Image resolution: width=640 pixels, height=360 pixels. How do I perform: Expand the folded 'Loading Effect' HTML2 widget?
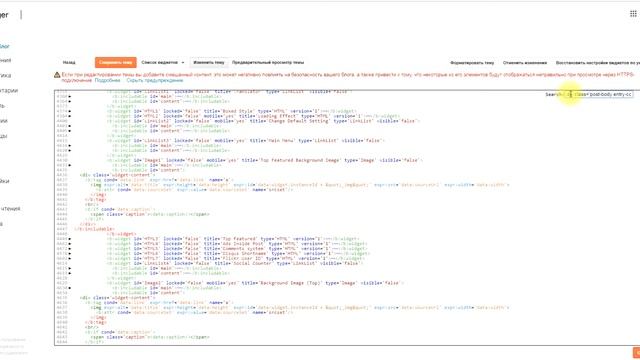click(70, 116)
